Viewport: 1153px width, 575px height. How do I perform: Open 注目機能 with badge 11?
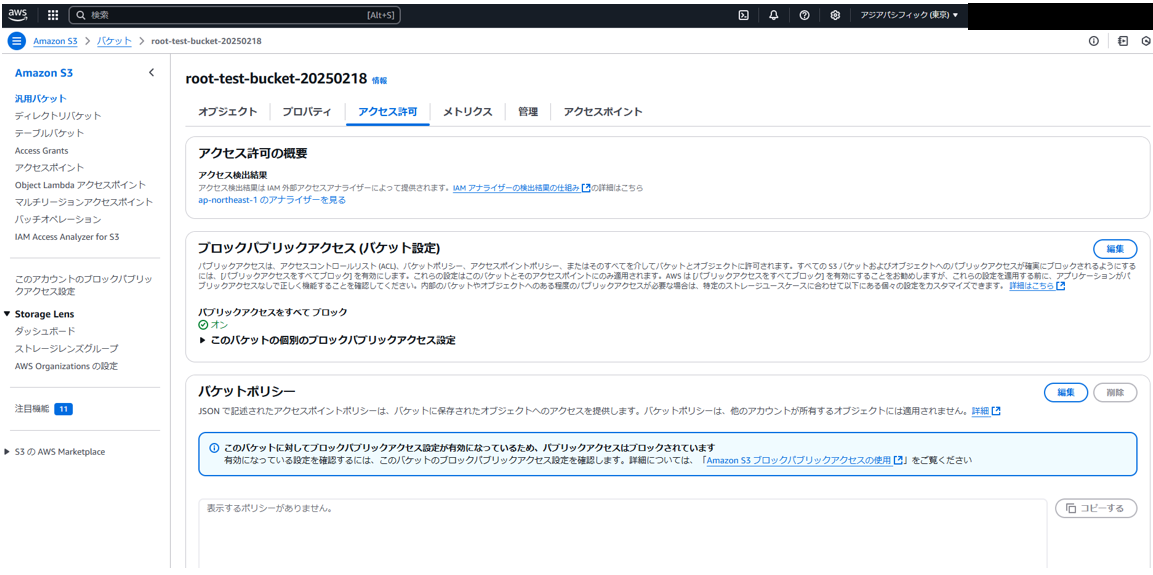43,409
